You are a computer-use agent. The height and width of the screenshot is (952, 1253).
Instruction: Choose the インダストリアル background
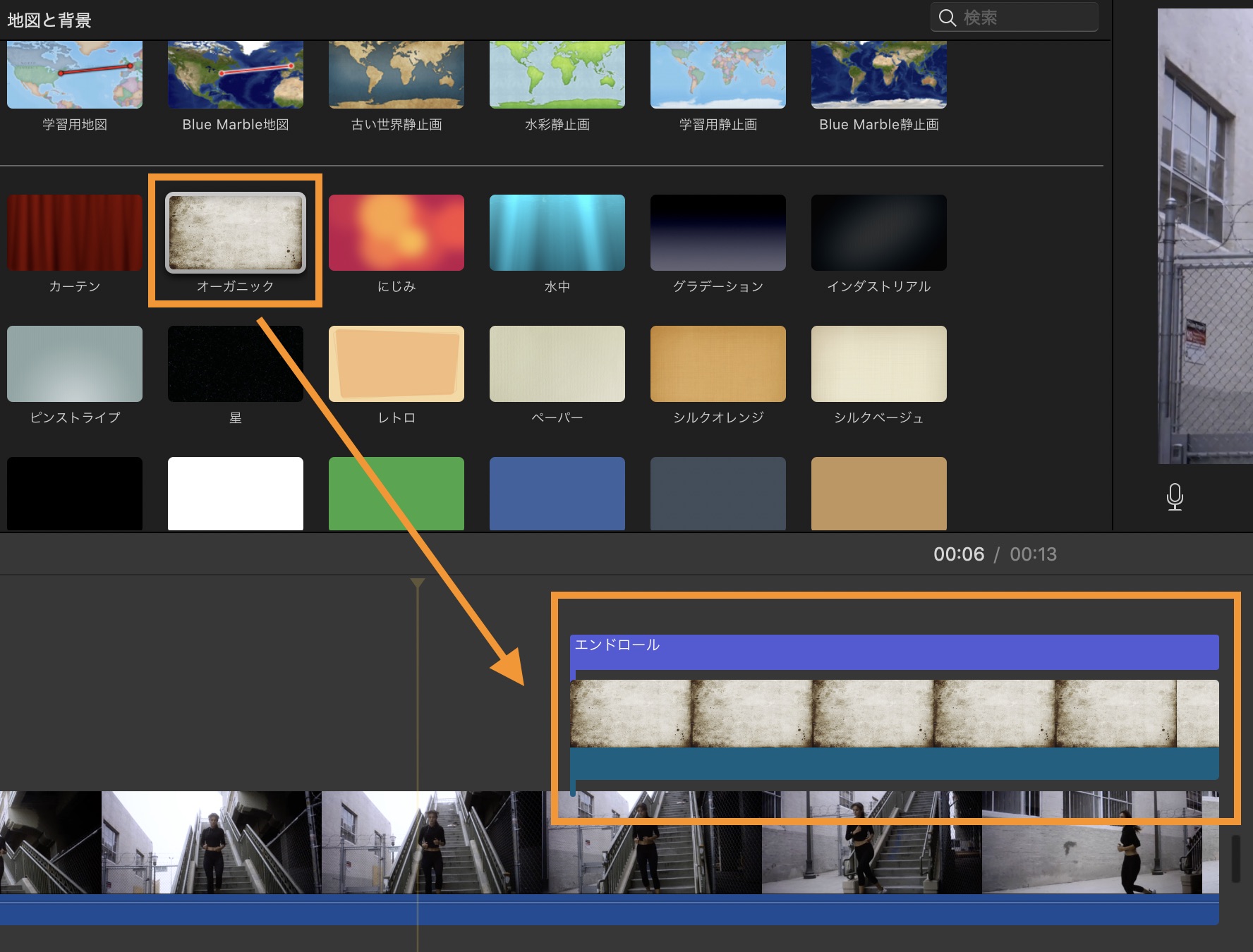879,233
